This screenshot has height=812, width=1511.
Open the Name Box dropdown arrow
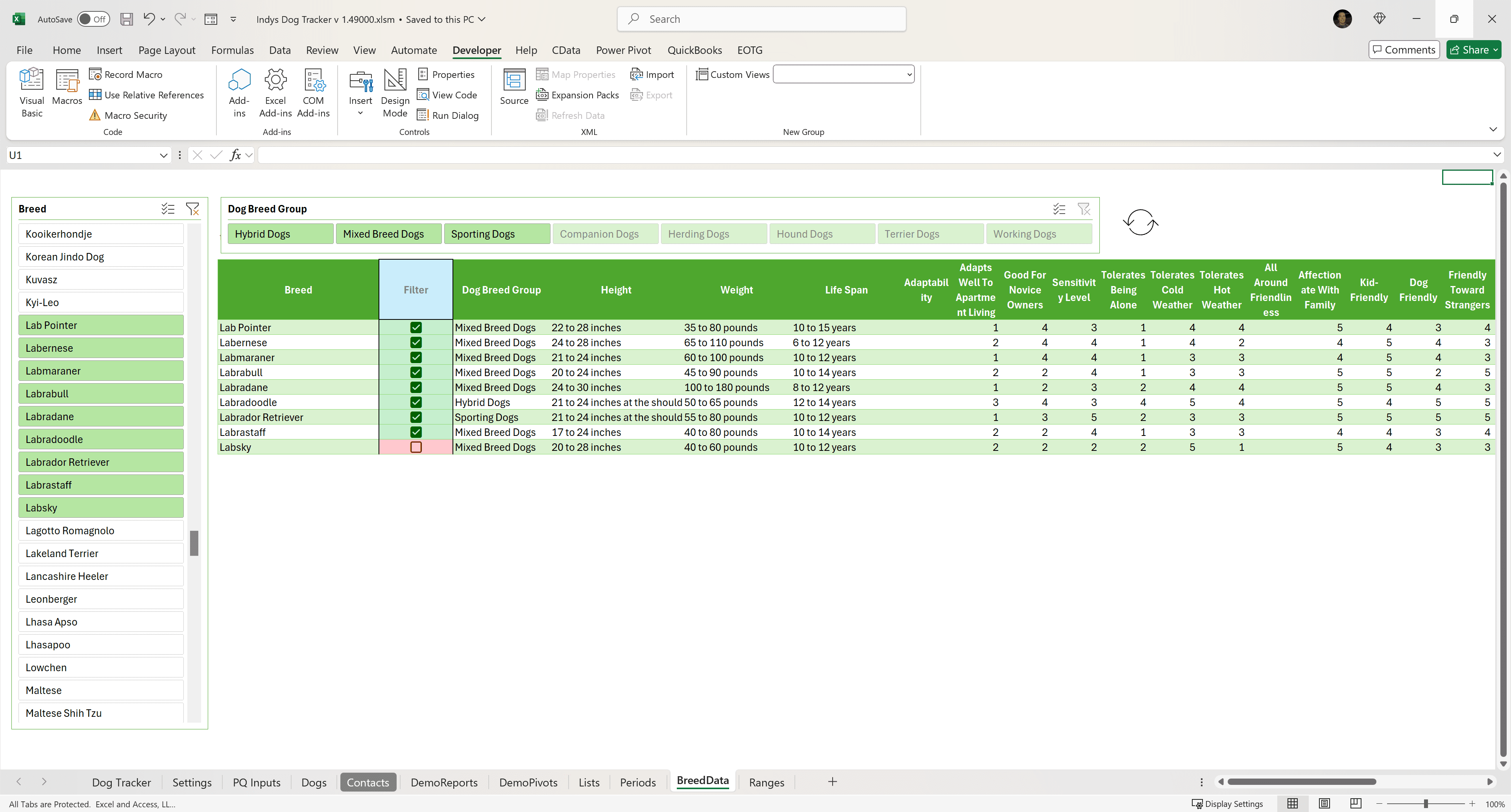click(x=163, y=155)
